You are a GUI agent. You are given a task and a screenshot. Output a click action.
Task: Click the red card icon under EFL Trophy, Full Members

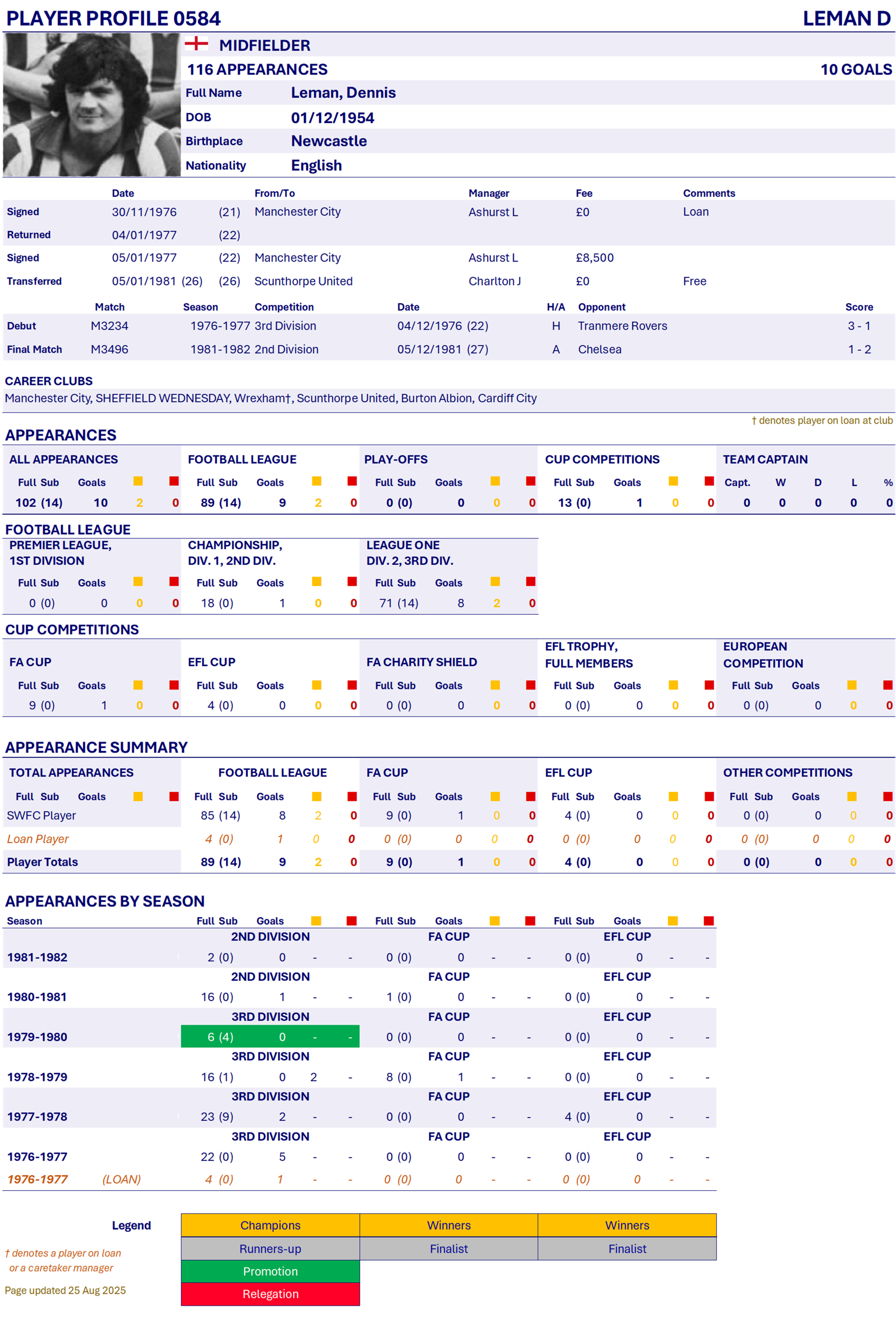pyautogui.click(x=710, y=685)
